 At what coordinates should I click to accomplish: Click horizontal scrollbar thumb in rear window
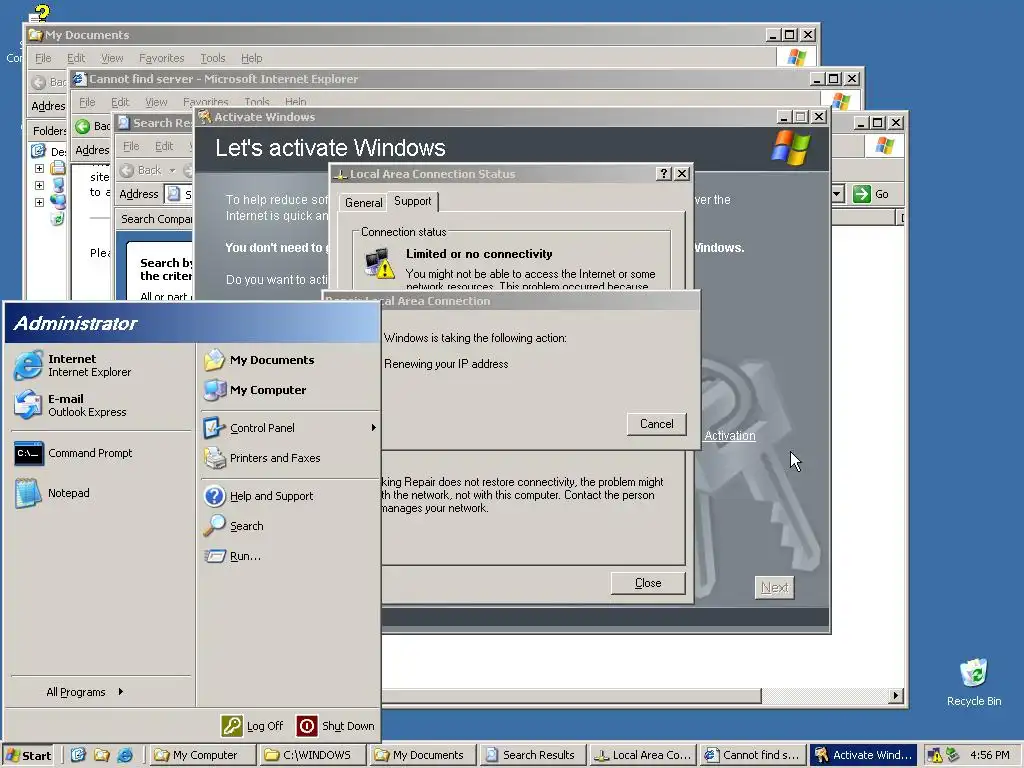(571, 696)
